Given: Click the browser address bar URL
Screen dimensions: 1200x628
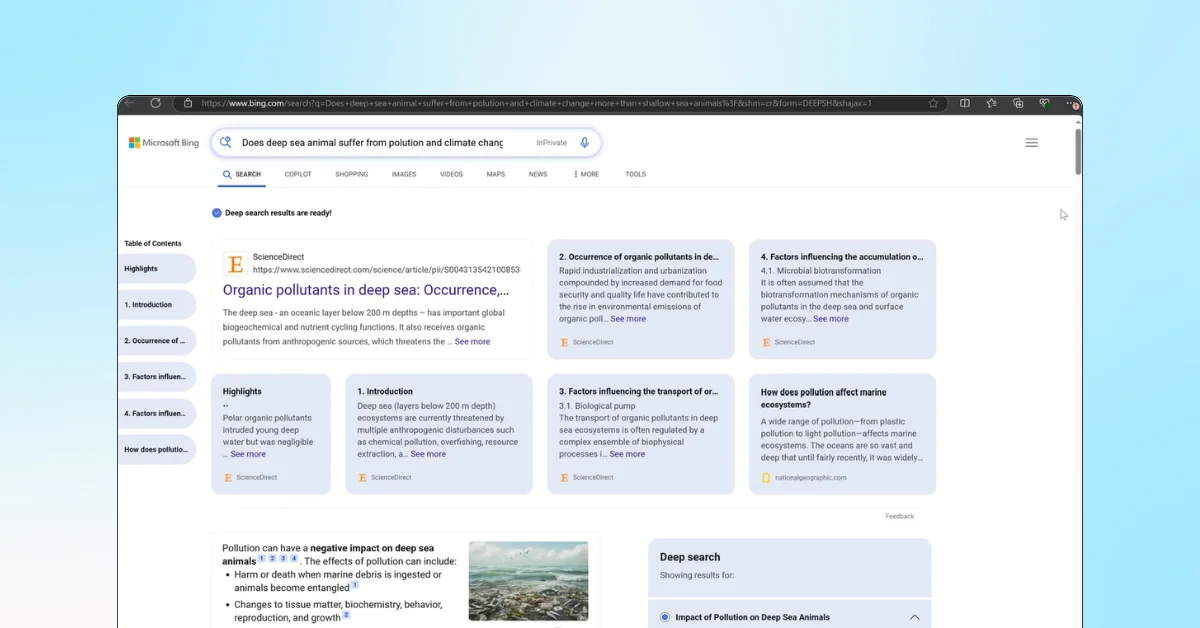Looking at the screenshot, I should (536, 103).
